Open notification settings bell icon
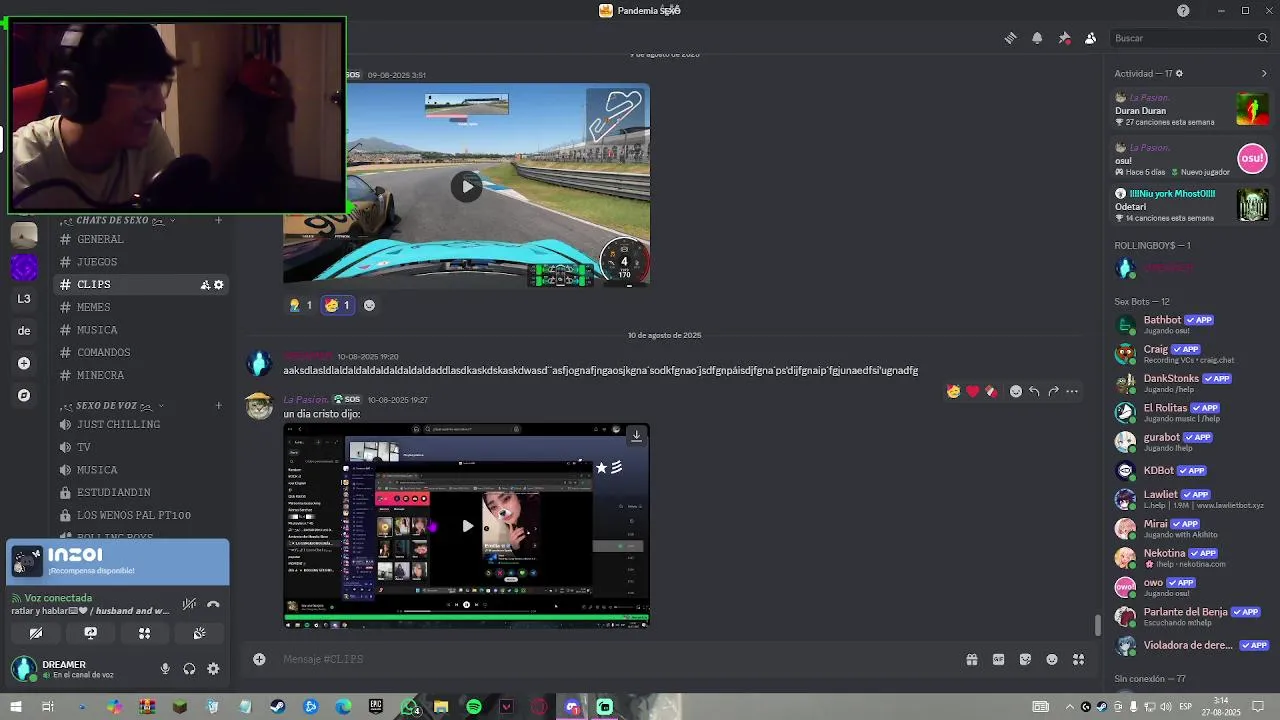This screenshot has width=1280, height=720. [1037, 38]
